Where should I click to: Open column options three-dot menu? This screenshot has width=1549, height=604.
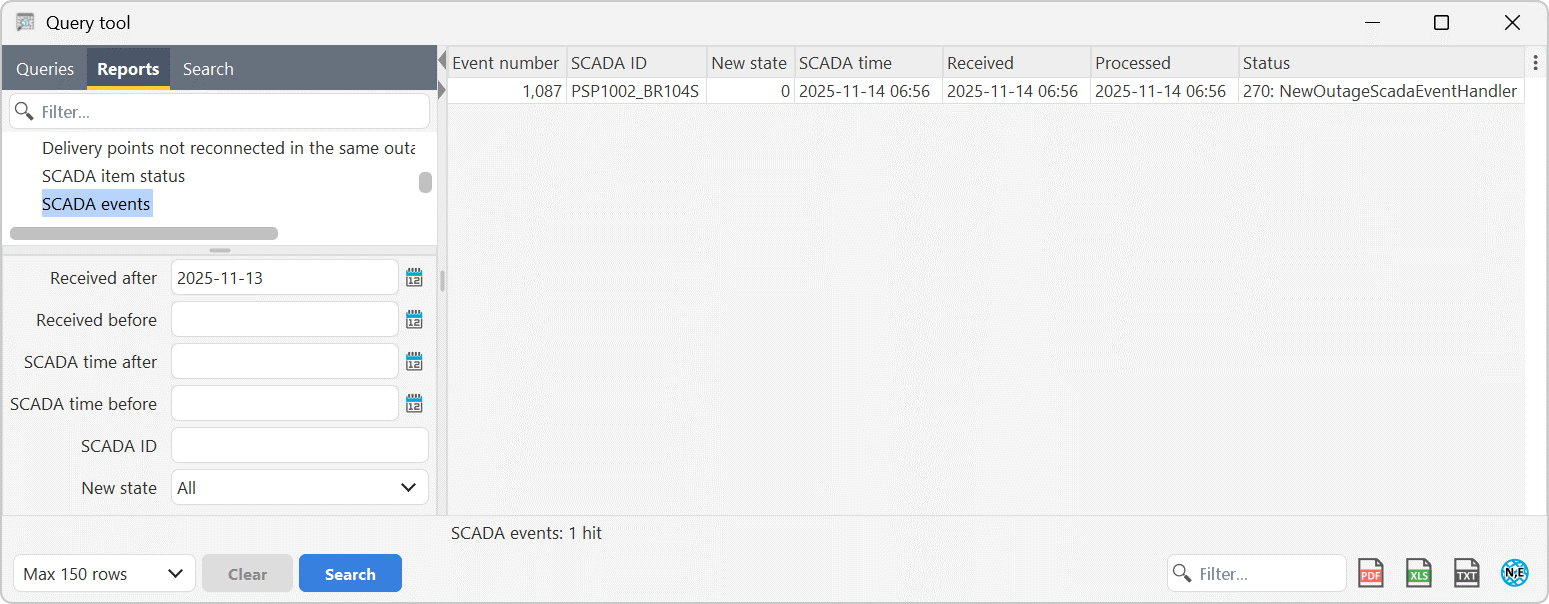(1535, 63)
